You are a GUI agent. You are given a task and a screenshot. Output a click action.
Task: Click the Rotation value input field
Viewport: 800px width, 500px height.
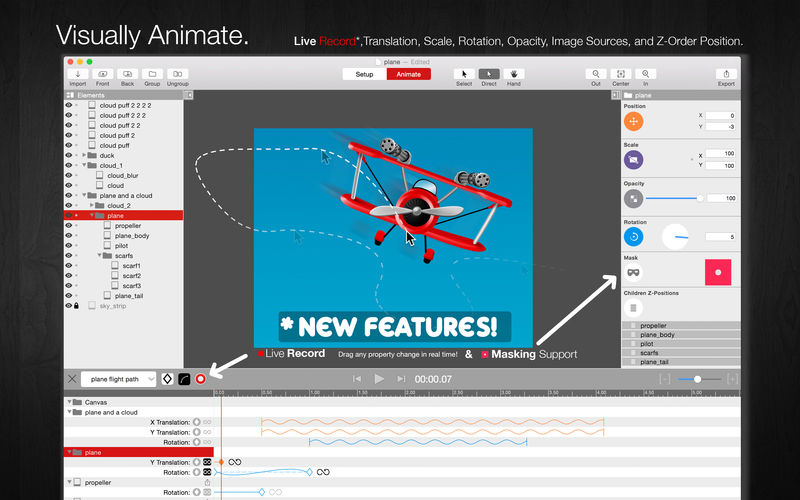click(x=720, y=237)
